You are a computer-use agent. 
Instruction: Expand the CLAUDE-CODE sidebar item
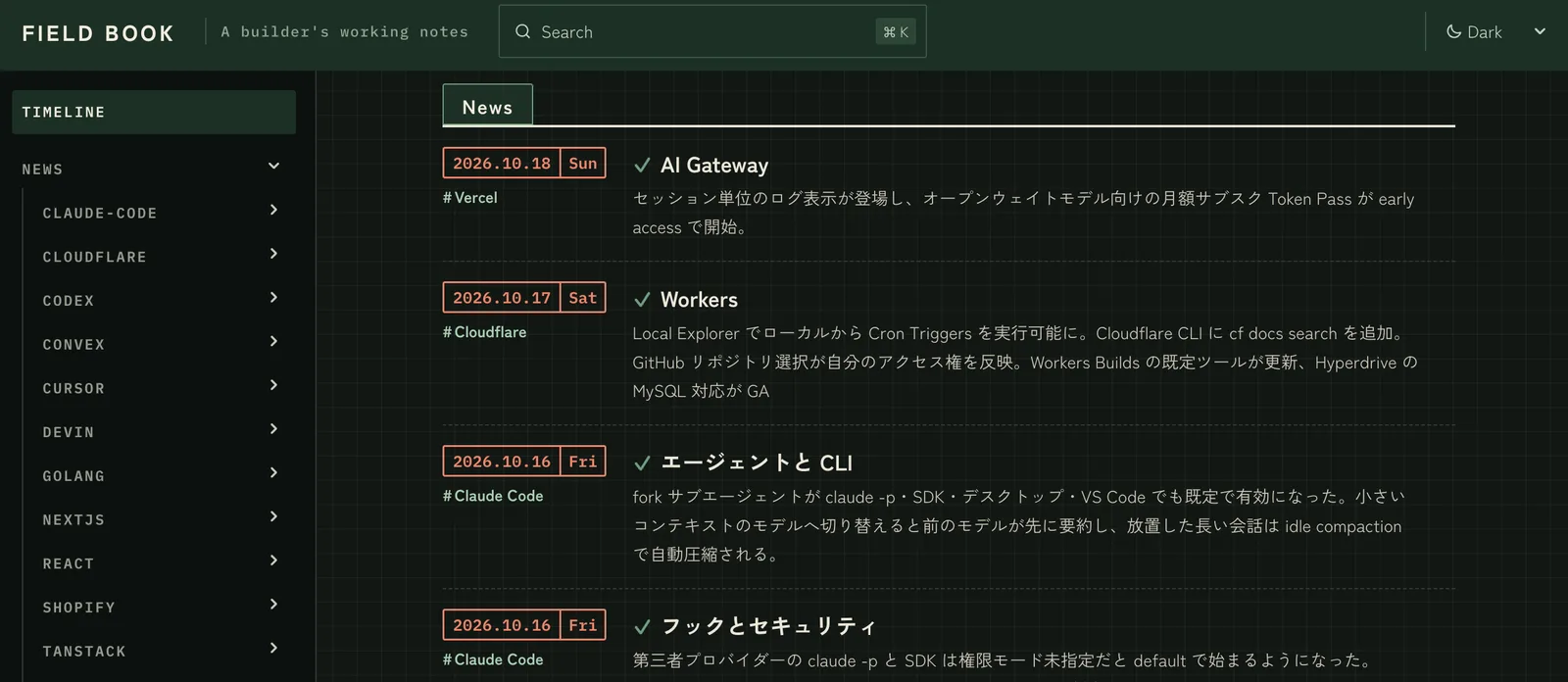[x=273, y=210]
